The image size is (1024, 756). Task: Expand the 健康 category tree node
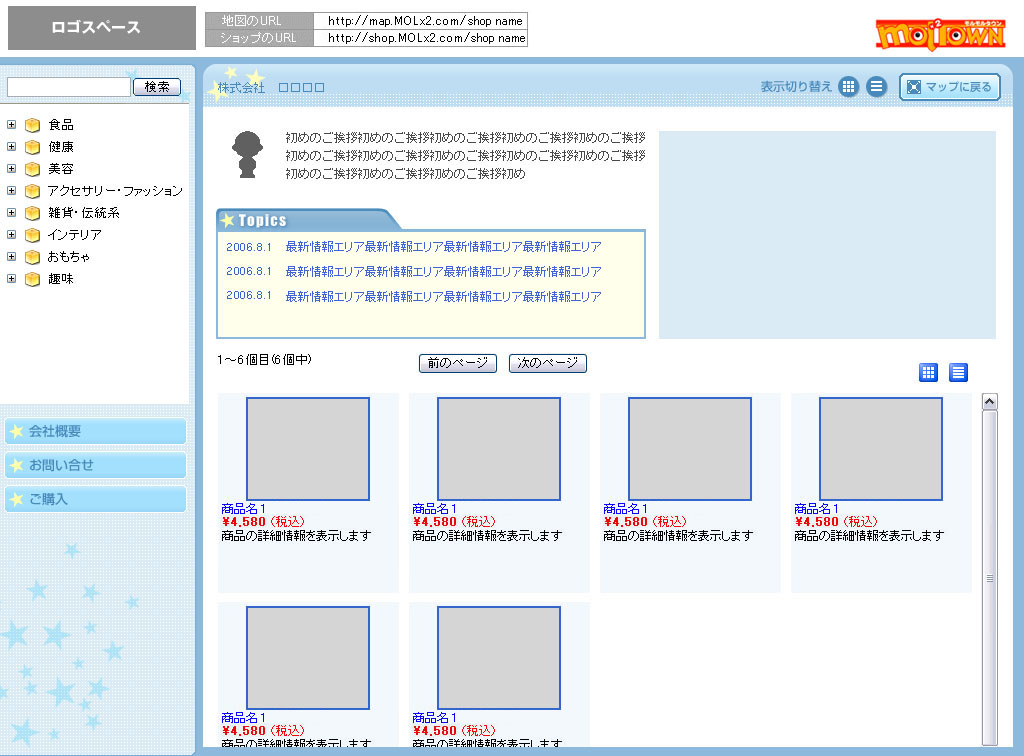[11, 146]
